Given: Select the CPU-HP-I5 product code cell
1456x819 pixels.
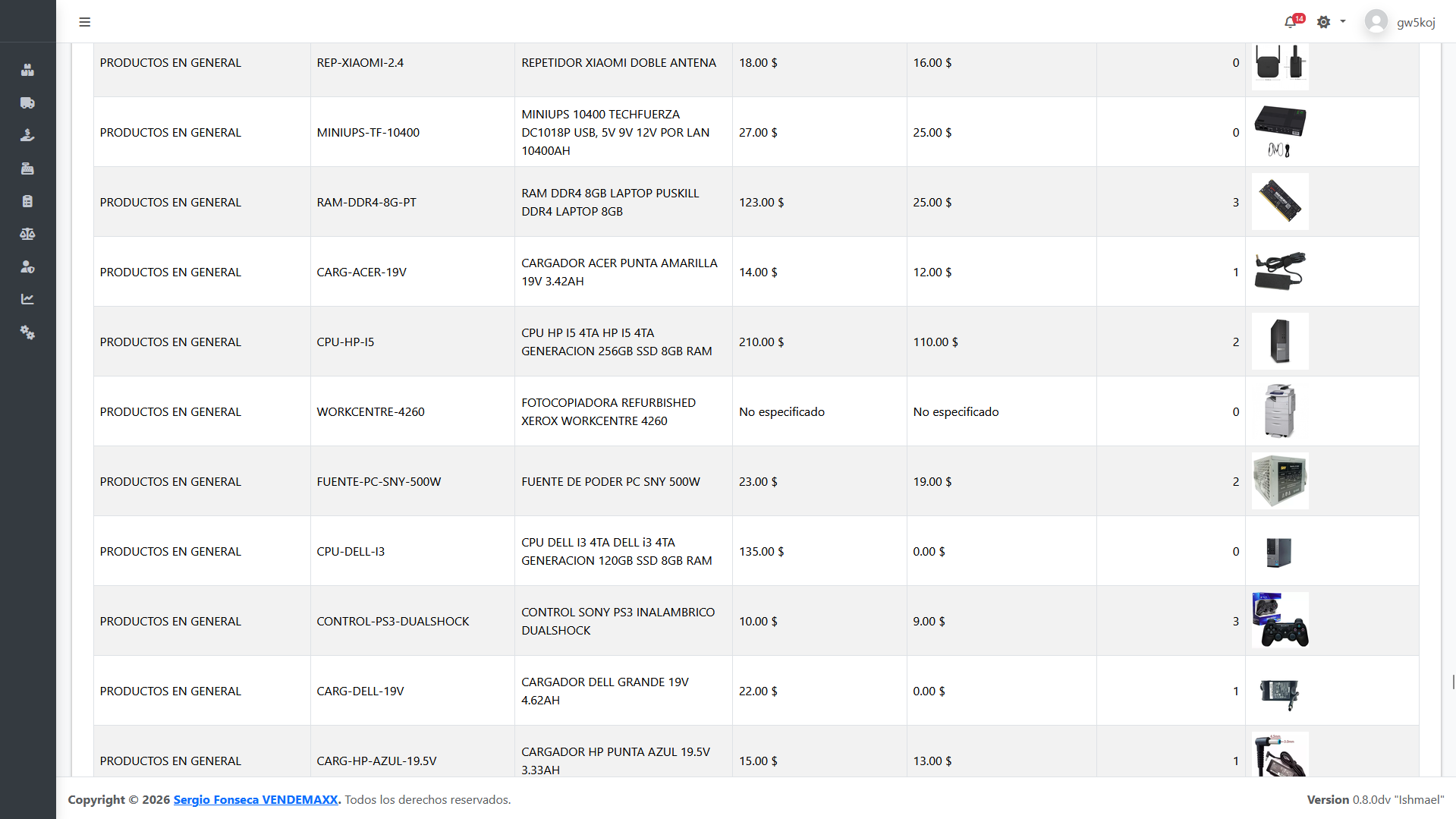Looking at the screenshot, I should click(412, 342).
